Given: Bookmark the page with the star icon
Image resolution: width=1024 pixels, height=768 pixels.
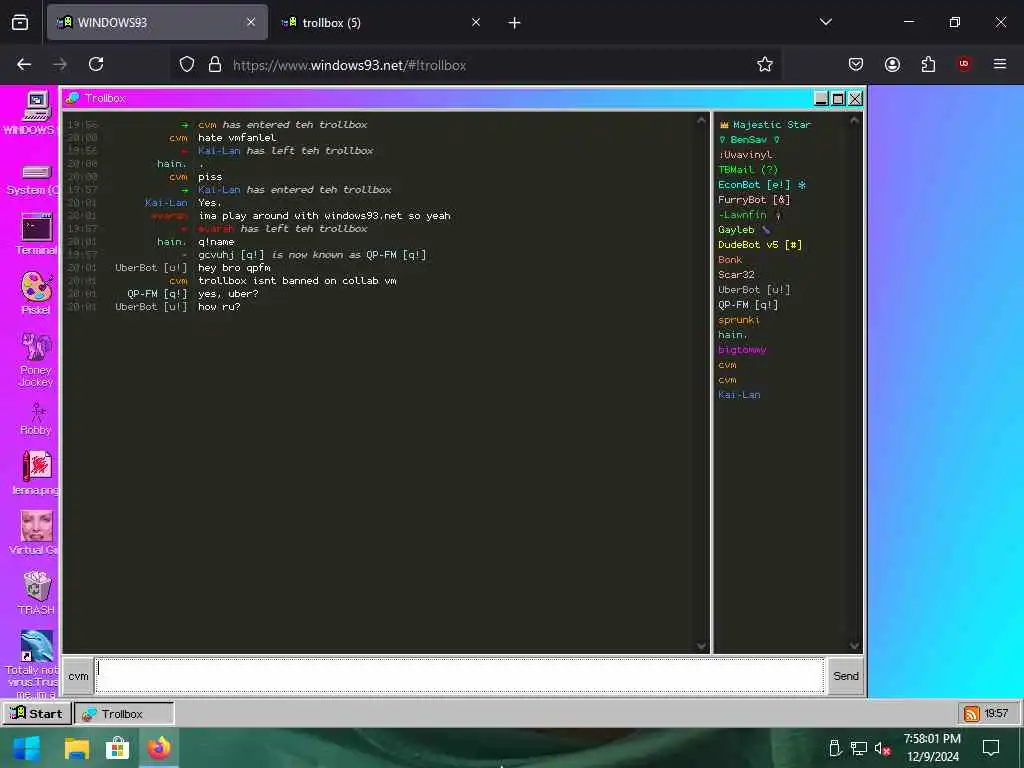Looking at the screenshot, I should tap(765, 64).
